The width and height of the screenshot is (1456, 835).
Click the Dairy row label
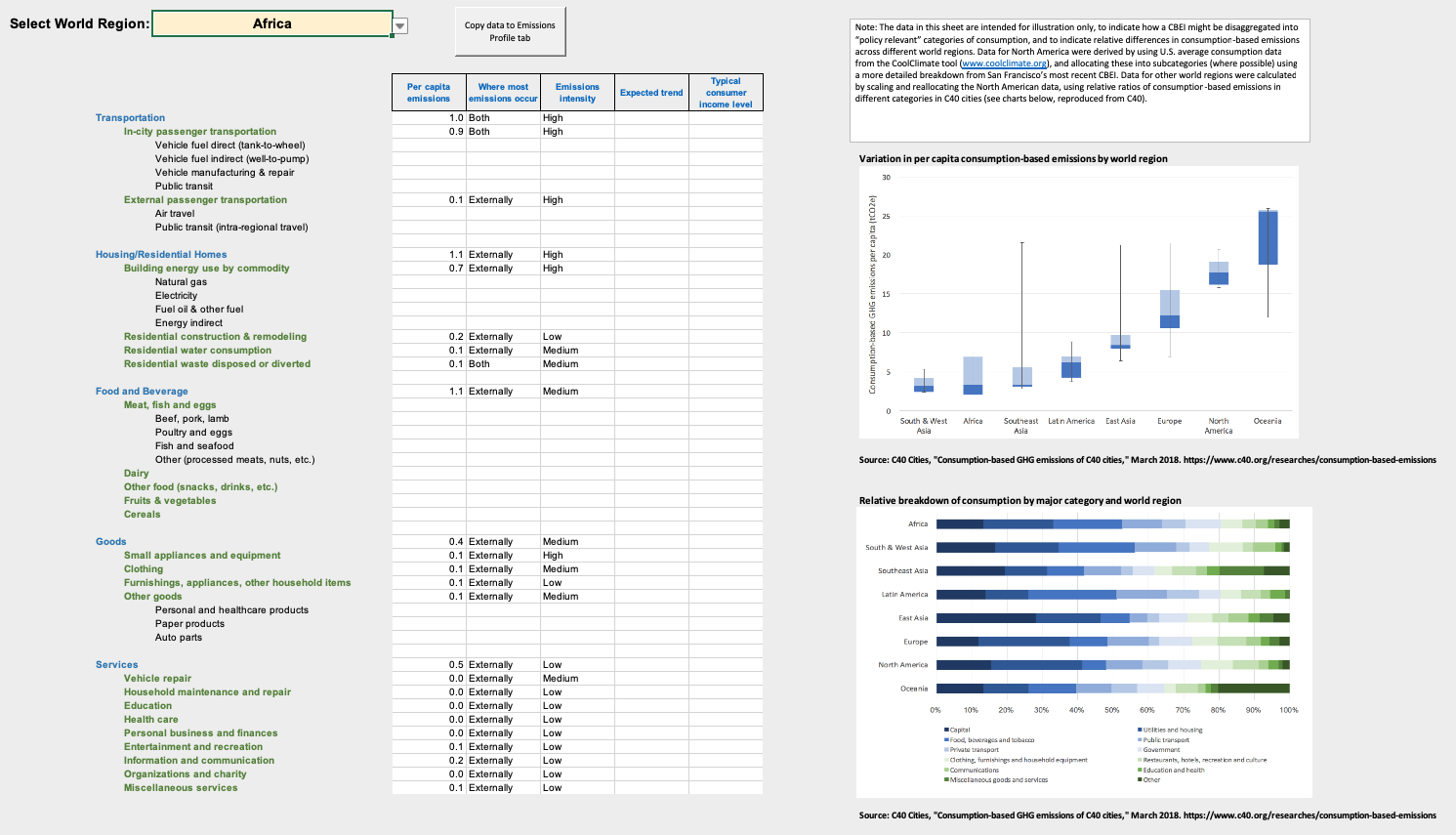pyautogui.click(x=137, y=473)
